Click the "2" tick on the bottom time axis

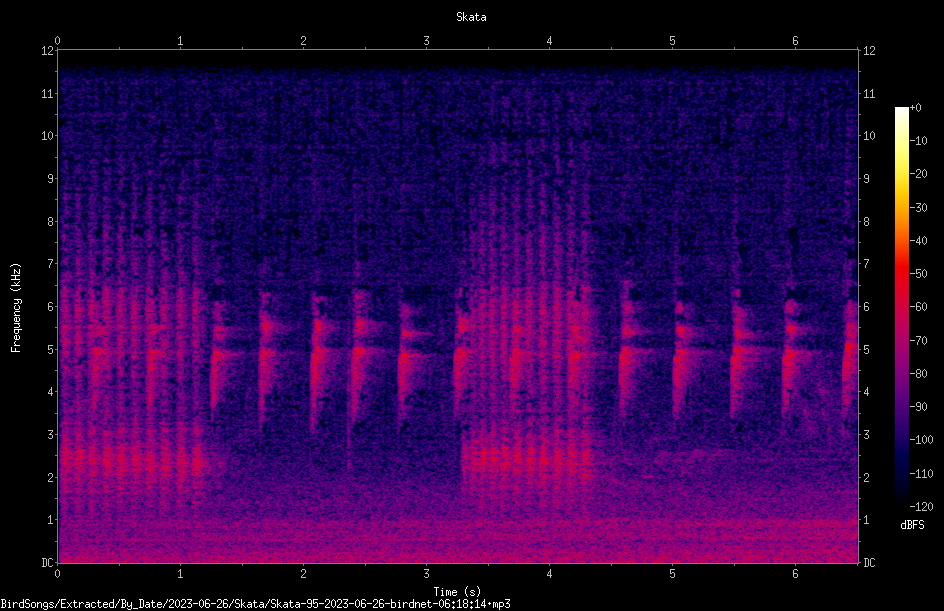pos(303,574)
